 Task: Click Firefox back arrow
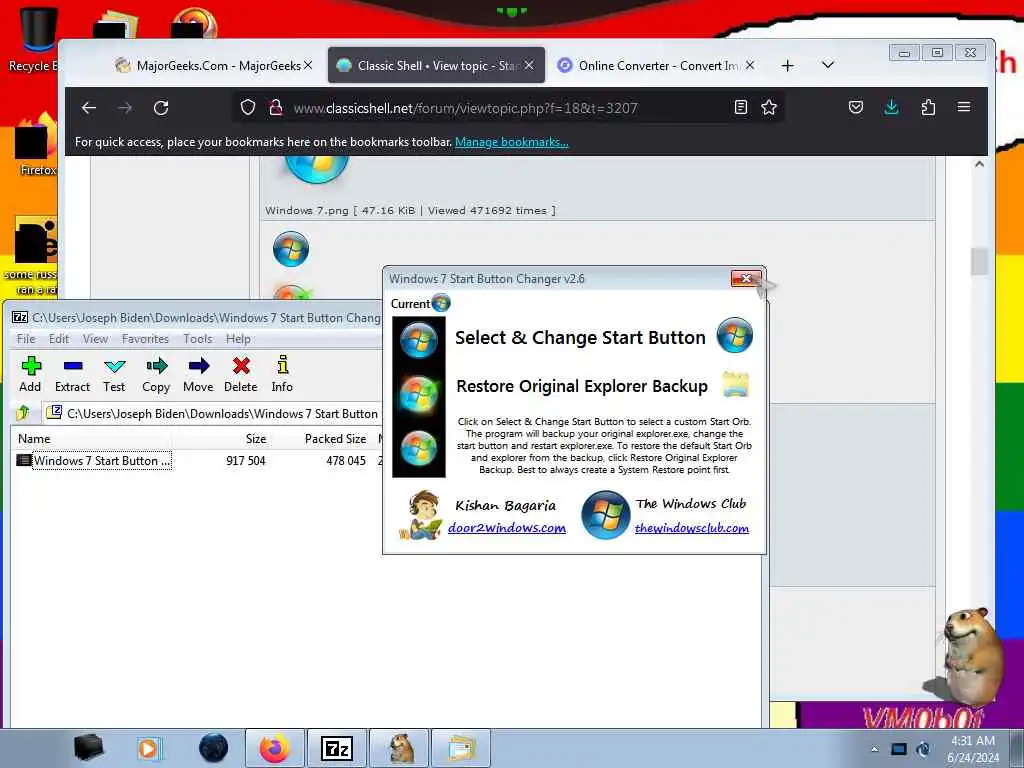point(89,108)
